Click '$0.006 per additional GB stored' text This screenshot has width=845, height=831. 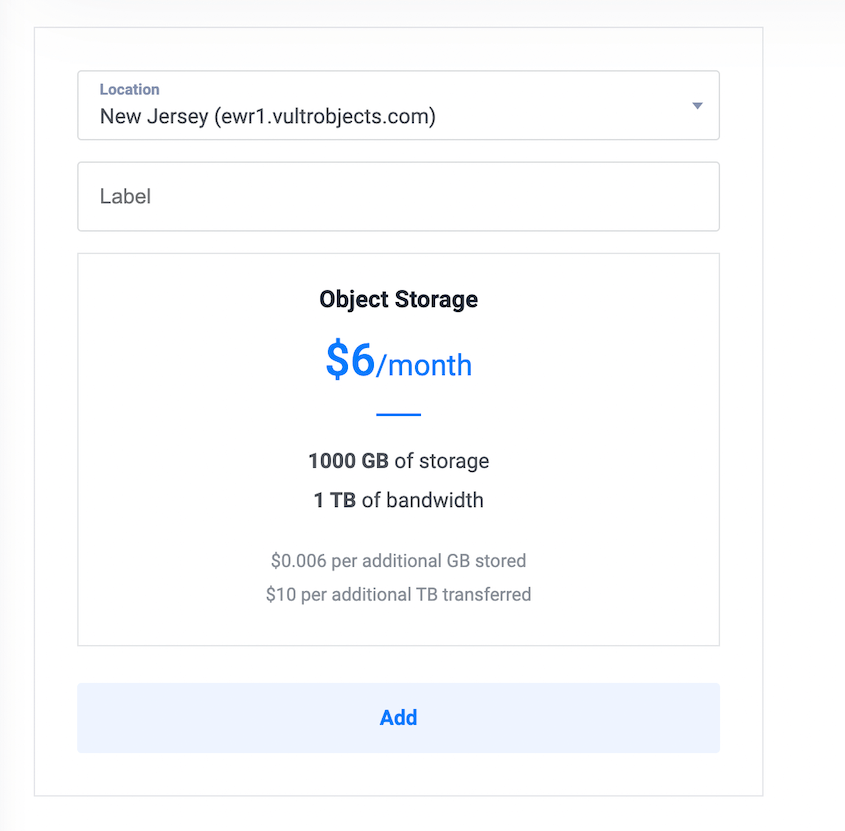click(399, 560)
